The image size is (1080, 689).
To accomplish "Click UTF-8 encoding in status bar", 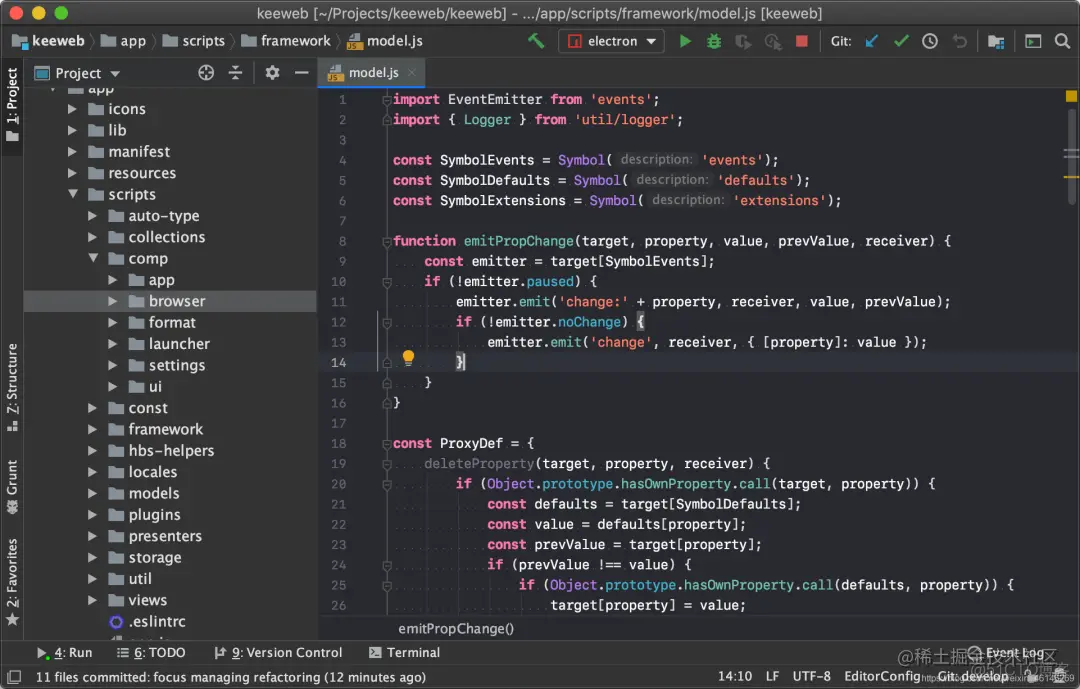I will point(811,677).
